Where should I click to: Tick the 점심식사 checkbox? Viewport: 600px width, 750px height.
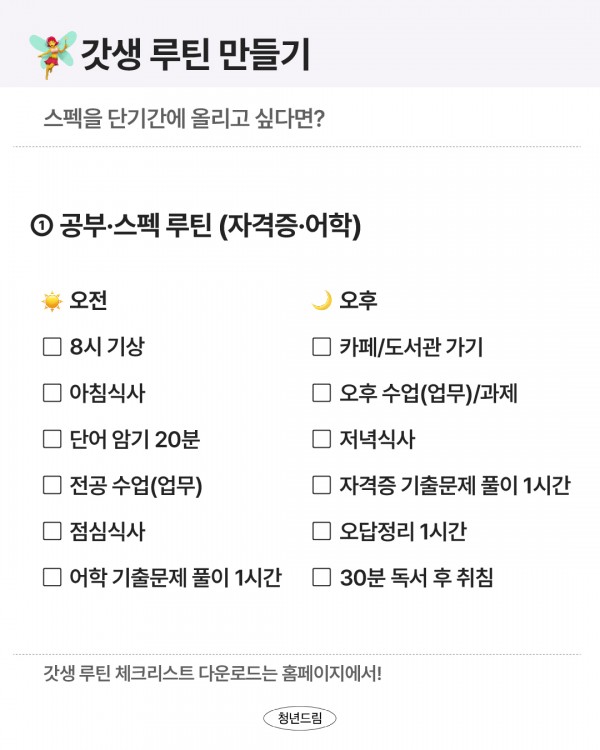tap(52, 532)
